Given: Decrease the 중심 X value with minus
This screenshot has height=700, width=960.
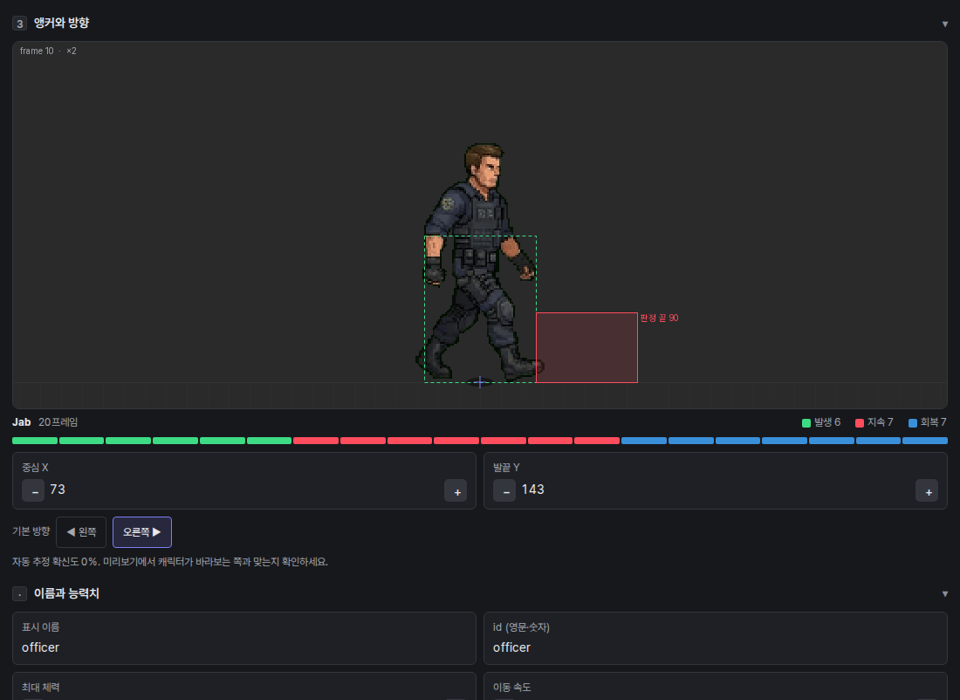Looking at the screenshot, I should click(33, 491).
